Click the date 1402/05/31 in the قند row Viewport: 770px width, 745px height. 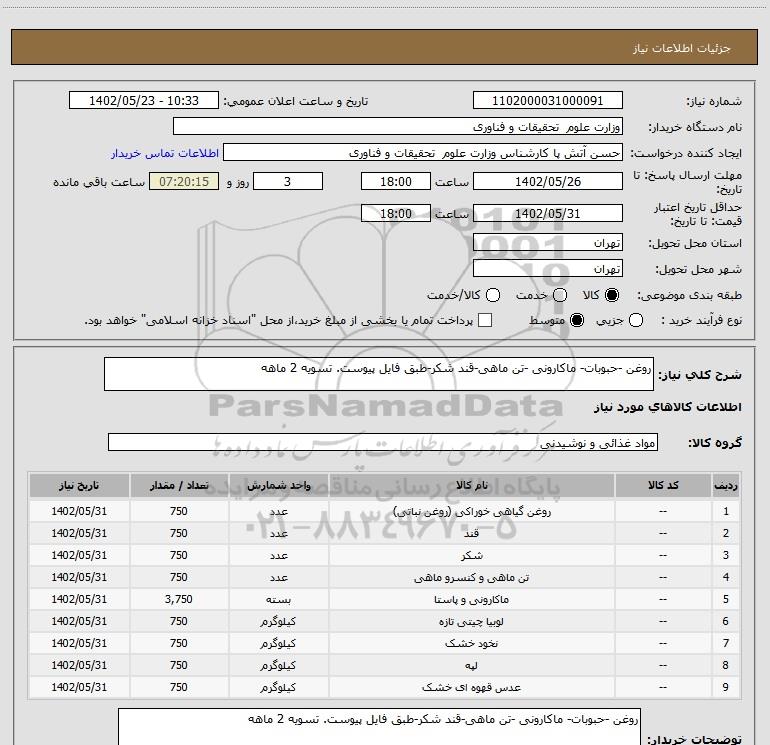(79, 533)
